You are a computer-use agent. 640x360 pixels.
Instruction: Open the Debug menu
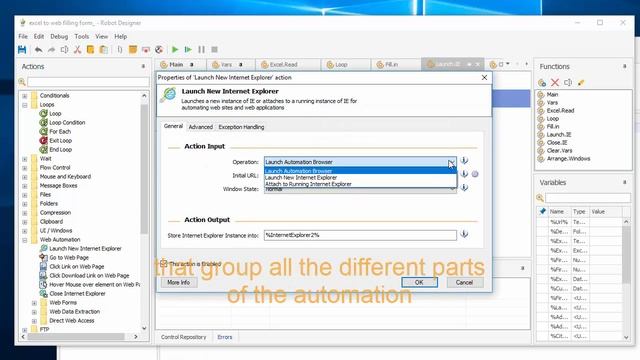[59, 36]
